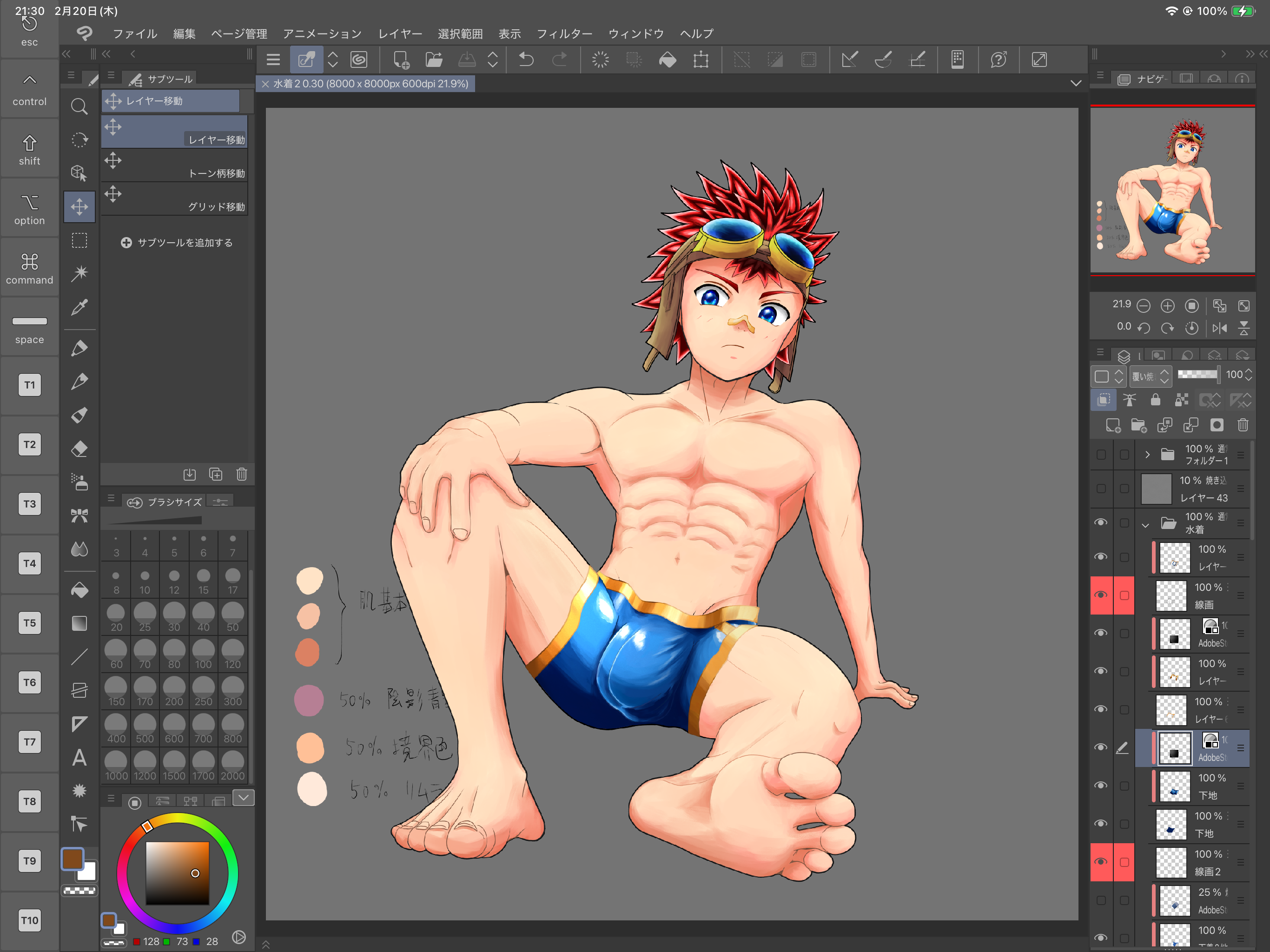Open the blend mode dropdown
This screenshot has width=1270, height=952.
coord(1151,376)
